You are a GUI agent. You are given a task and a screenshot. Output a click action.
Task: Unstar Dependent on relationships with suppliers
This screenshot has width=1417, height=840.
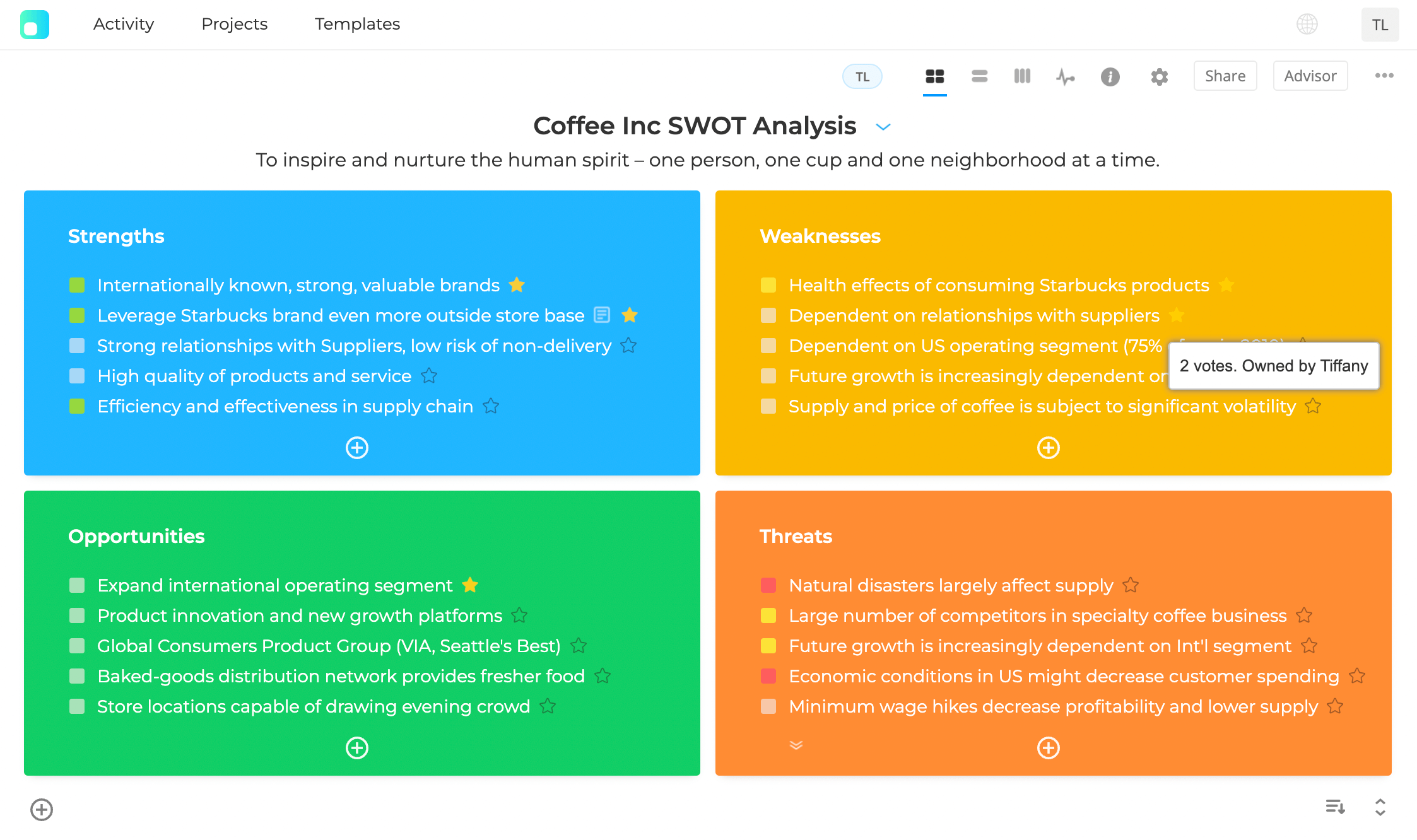[1177, 315]
